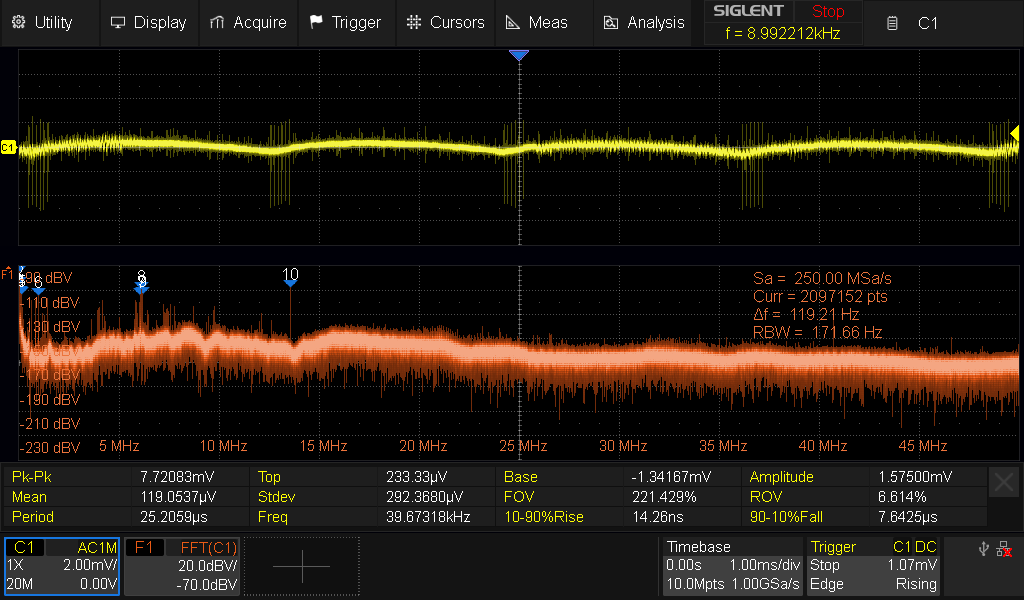Open the Analysis menu
The width and height of the screenshot is (1024, 600).
(643, 22)
